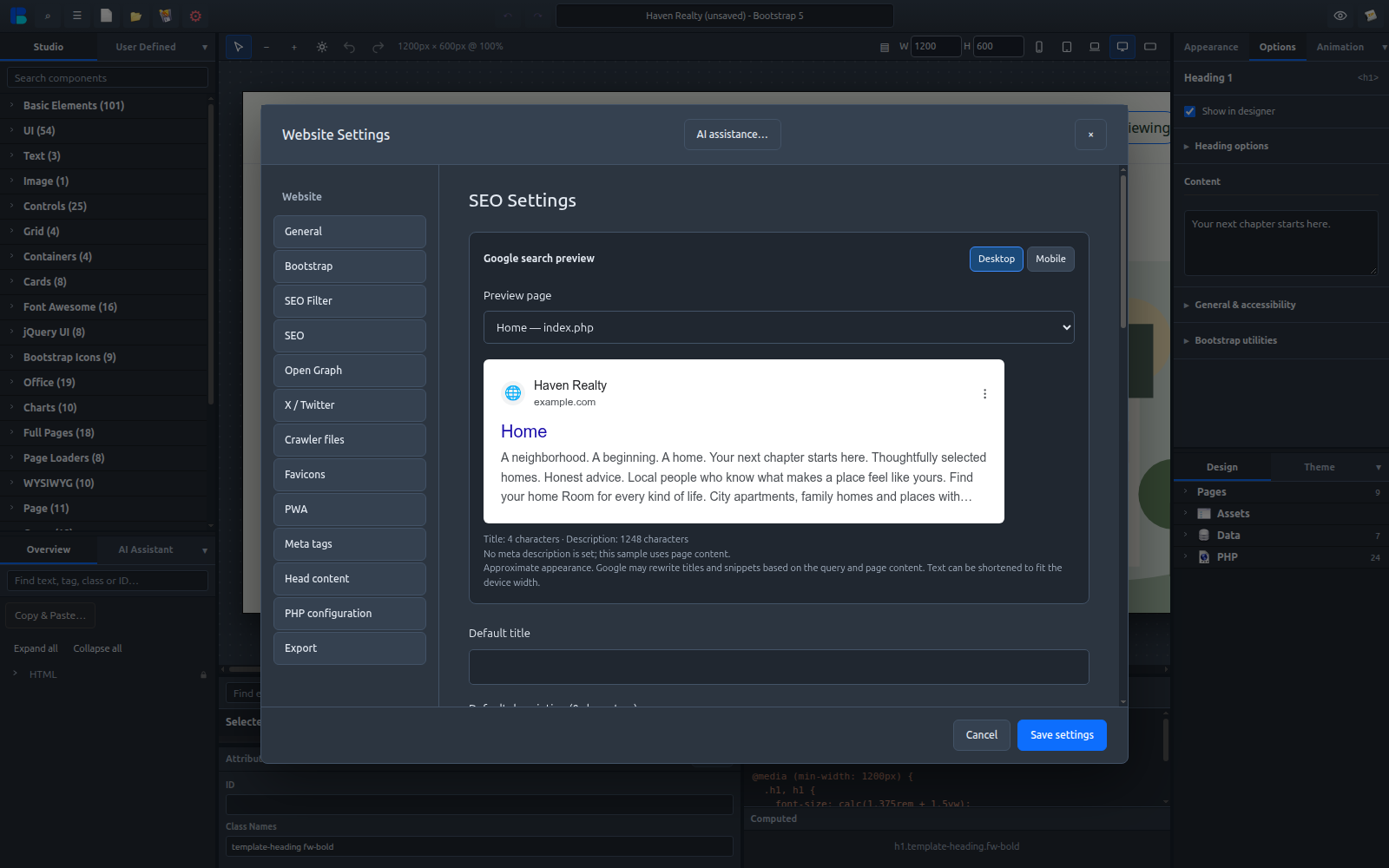Open the Preview page dropdown

(x=779, y=327)
